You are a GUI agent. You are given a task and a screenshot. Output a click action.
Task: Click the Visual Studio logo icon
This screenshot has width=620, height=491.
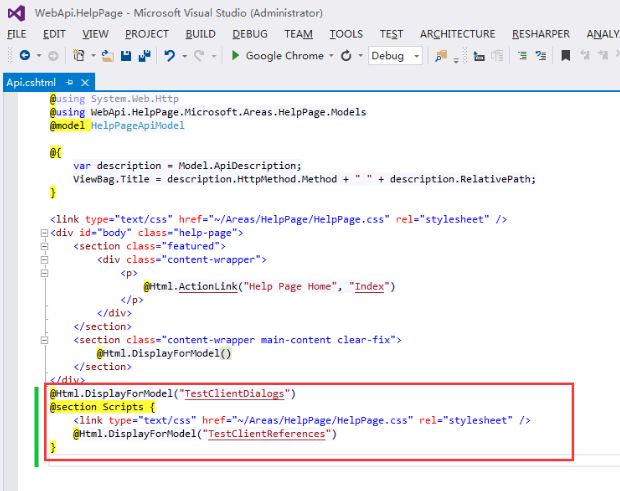17,14
